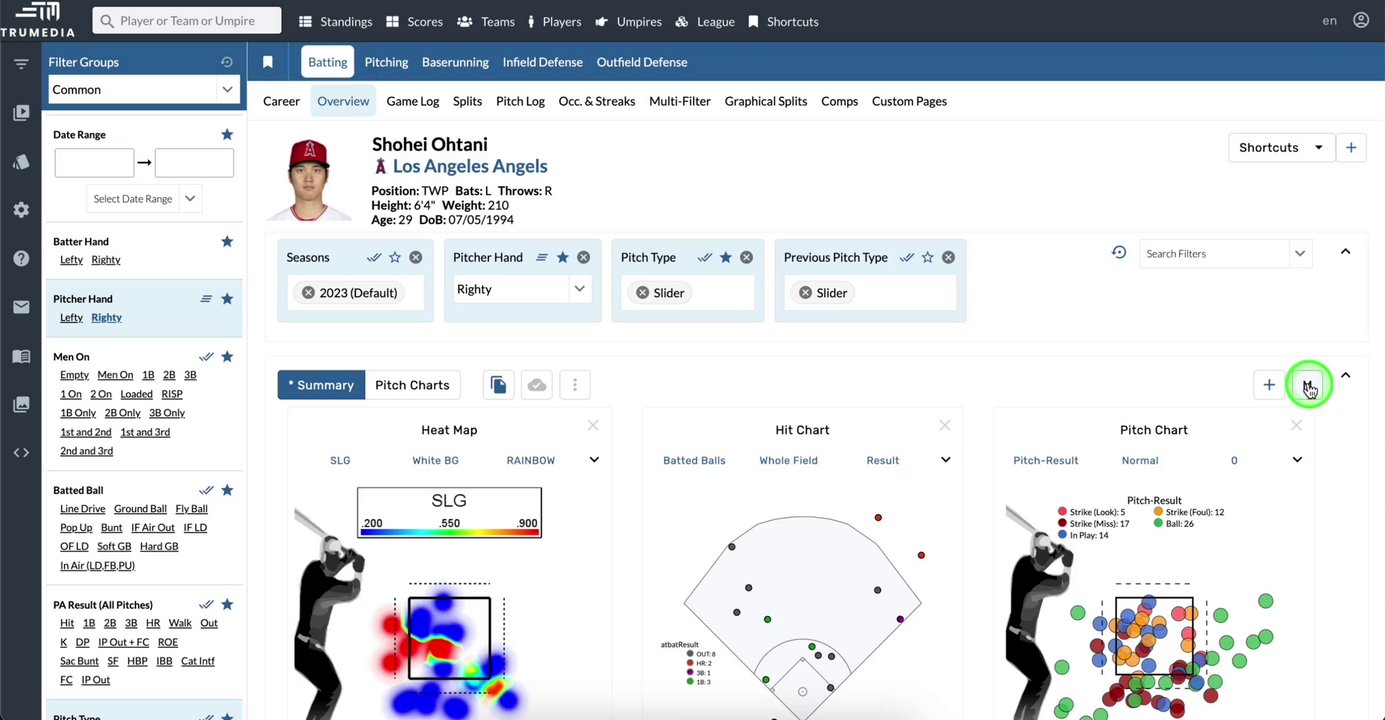This screenshot has height=720, width=1385.
Task: Click the SLG rainbow color scale bar
Action: 449,532
